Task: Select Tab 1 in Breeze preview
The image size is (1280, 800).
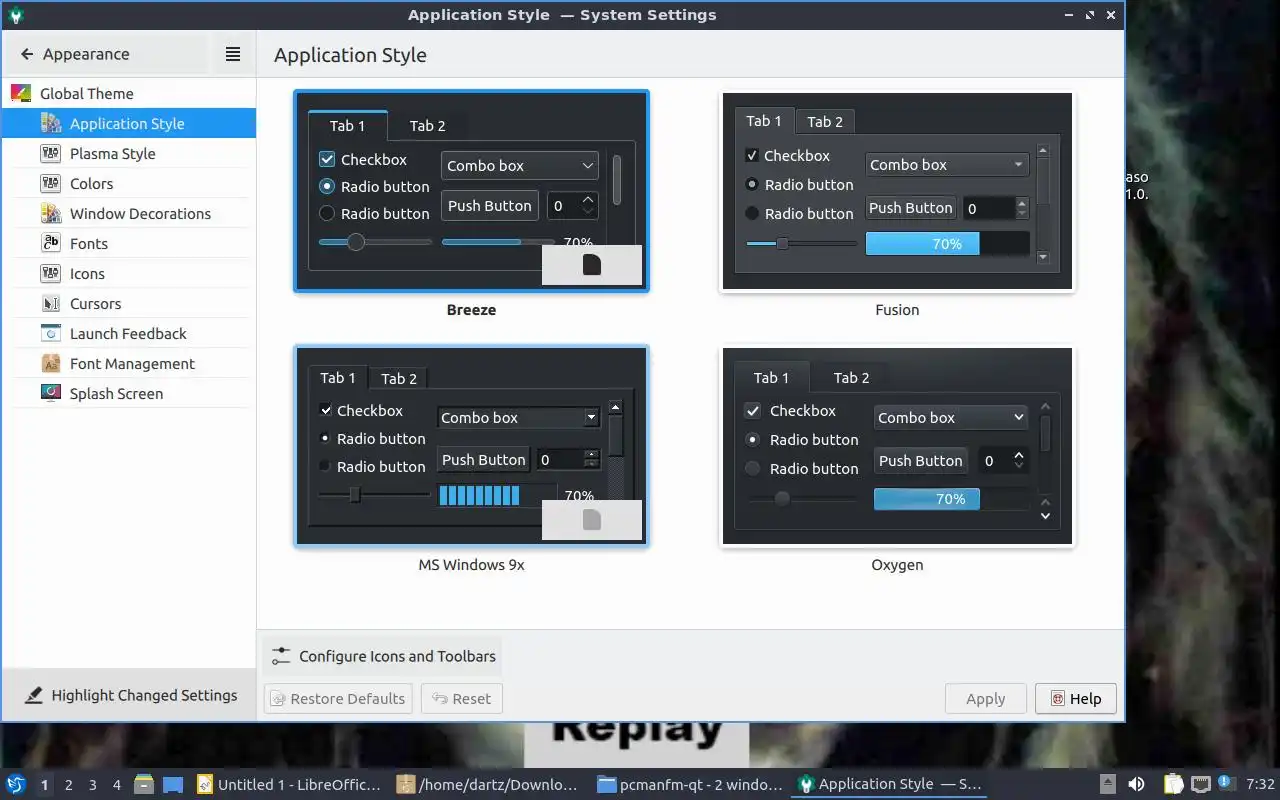Action: pyautogui.click(x=347, y=126)
